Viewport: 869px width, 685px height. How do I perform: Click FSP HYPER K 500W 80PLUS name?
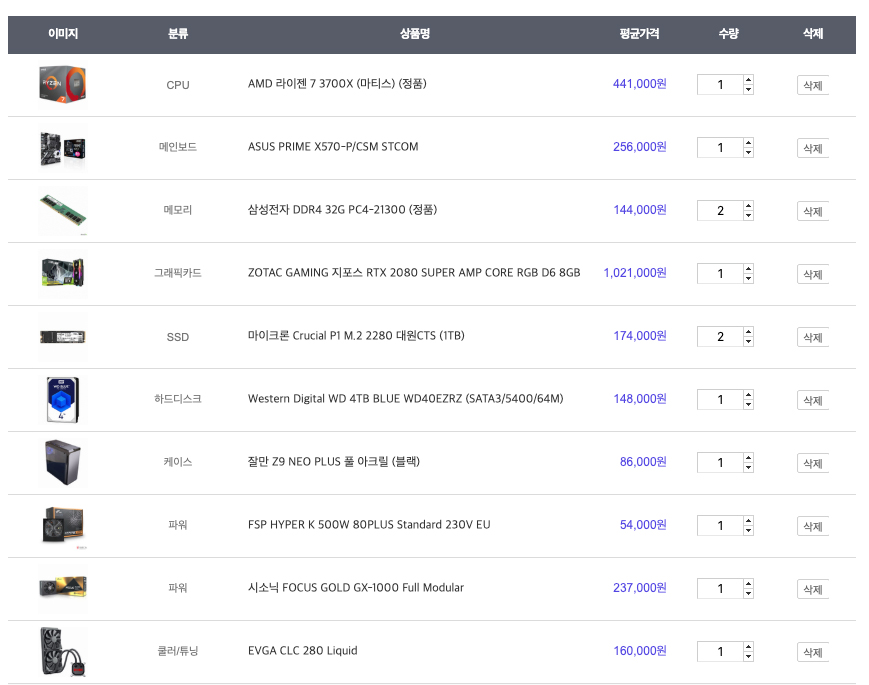click(x=369, y=525)
